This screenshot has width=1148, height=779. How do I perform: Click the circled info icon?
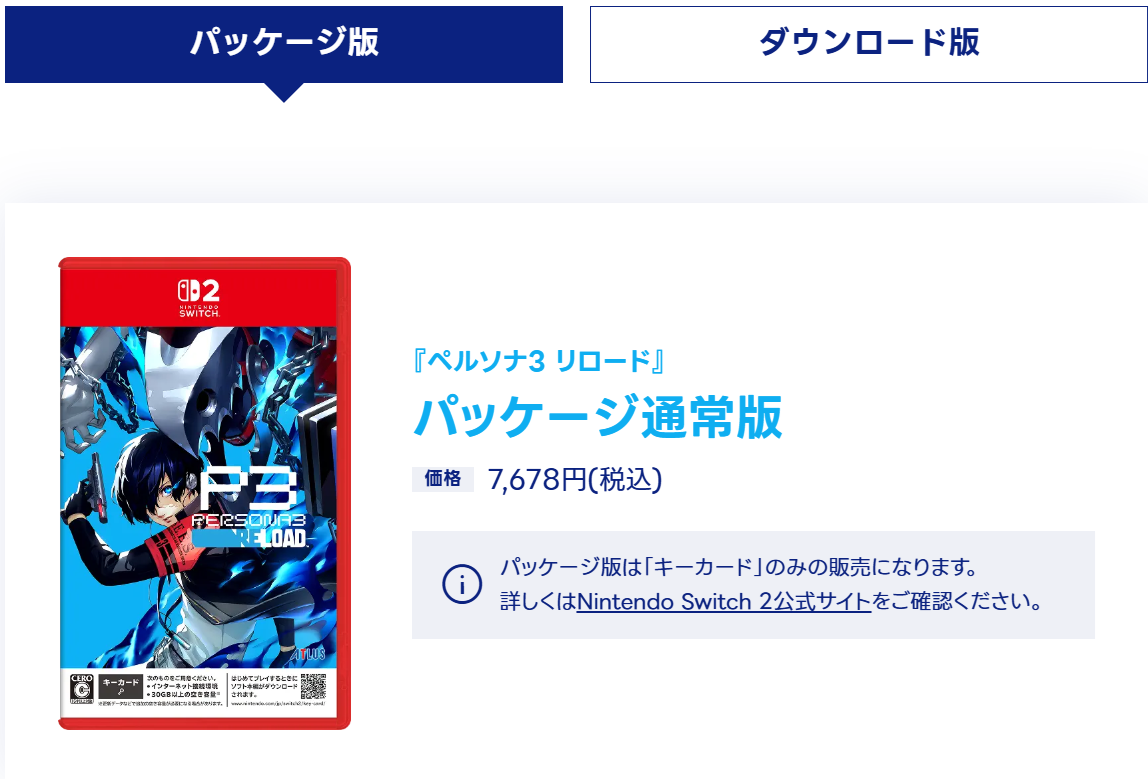(x=462, y=584)
